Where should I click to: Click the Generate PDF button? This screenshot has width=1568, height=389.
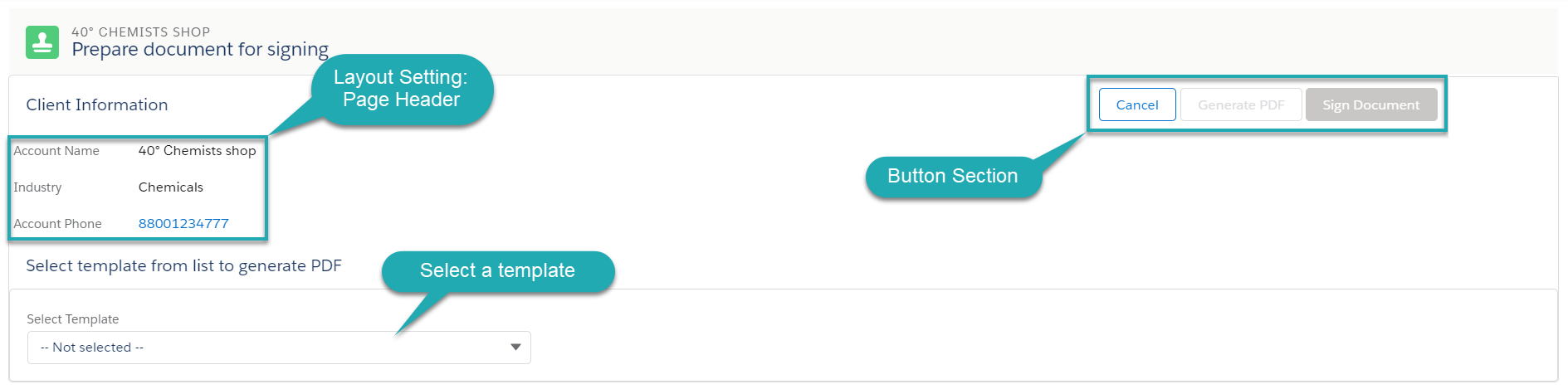pos(1240,105)
